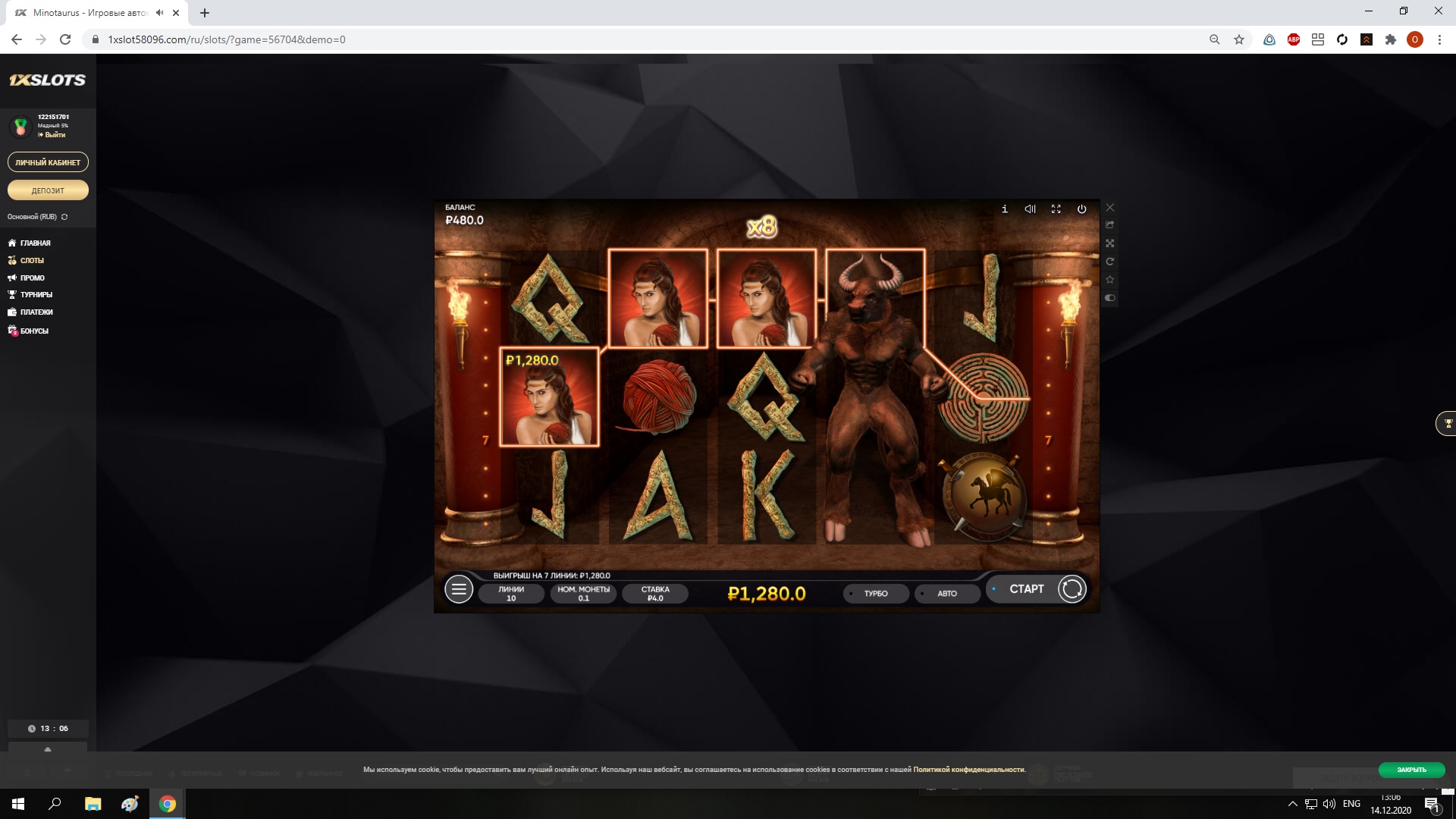
Task: Click the sidebar clock 13:06 widget
Action: point(48,729)
